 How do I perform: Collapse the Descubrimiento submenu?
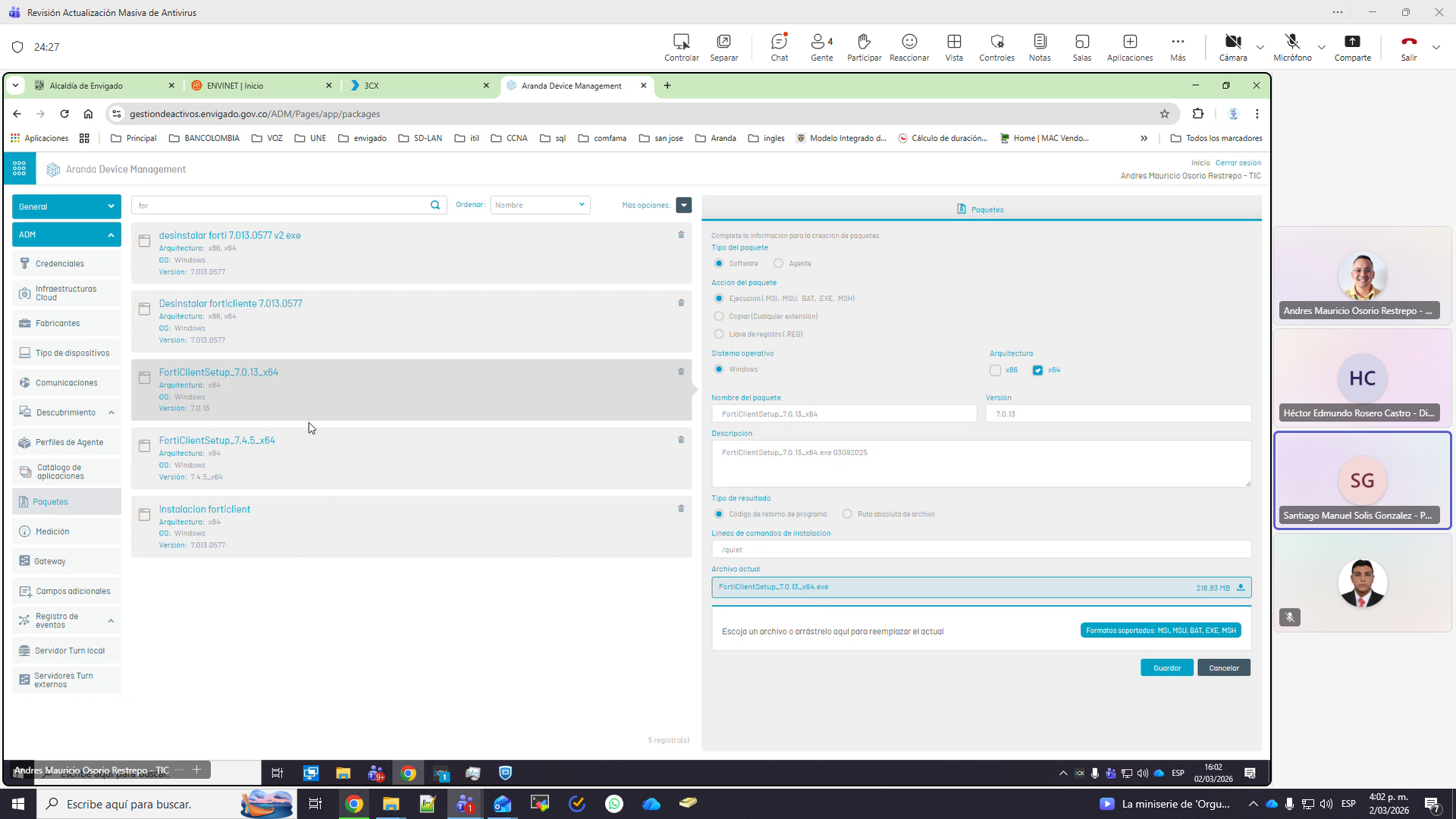(111, 413)
